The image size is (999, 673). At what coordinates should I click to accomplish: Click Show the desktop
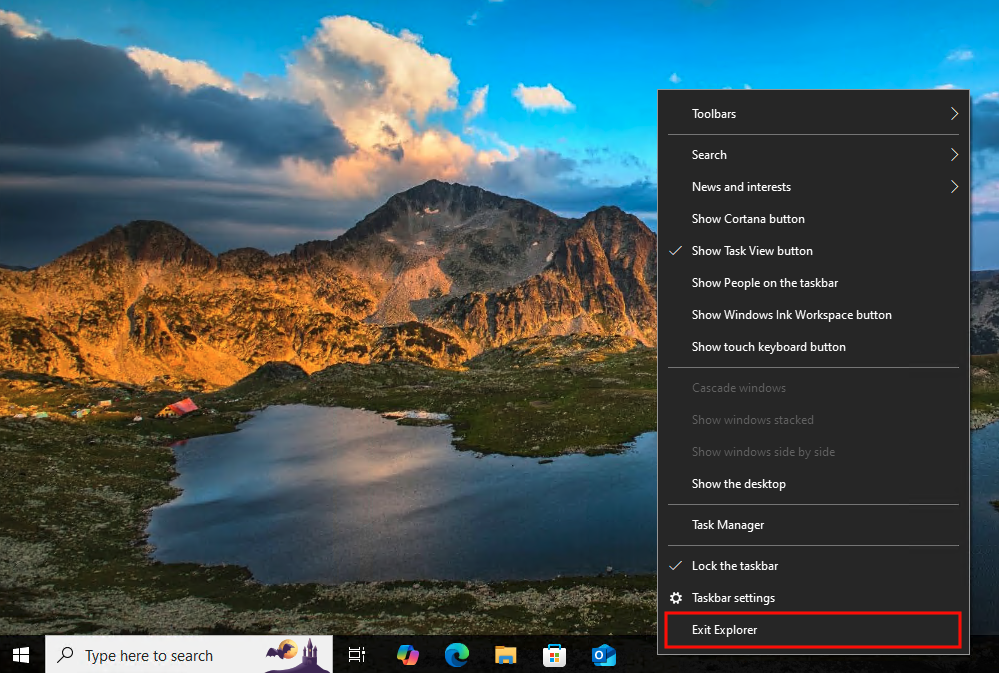(x=738, y=483)
